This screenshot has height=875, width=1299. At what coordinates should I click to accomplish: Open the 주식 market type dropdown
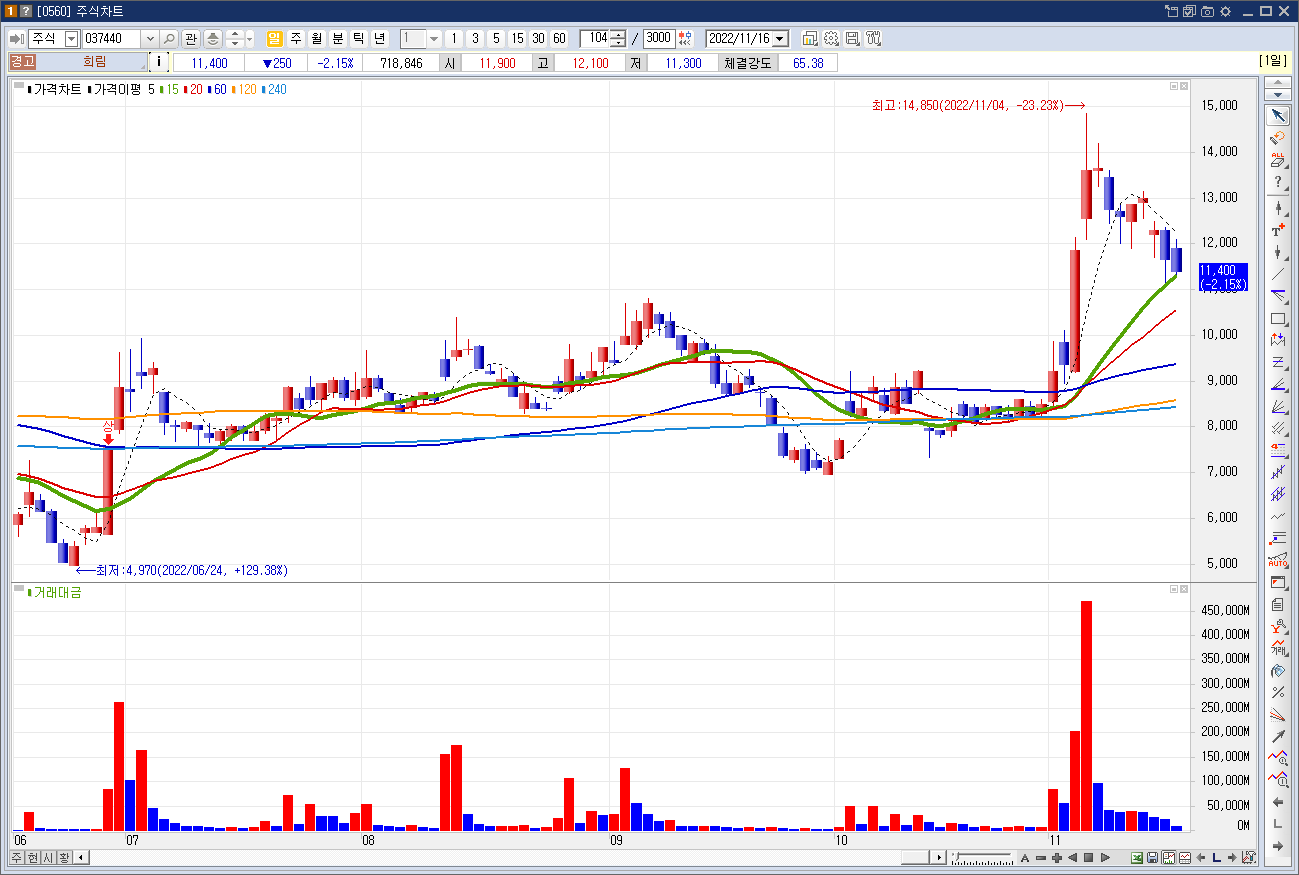(x=71, y=39)
